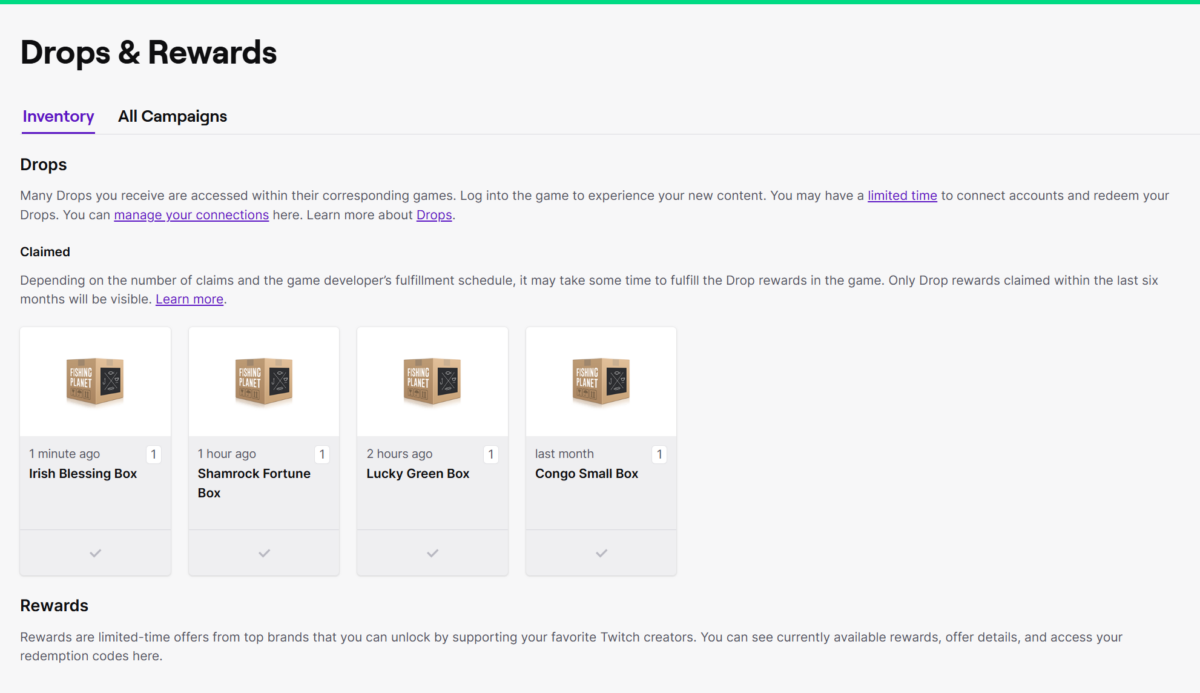Open Learn more link under Claimed

tap(189, 299)
